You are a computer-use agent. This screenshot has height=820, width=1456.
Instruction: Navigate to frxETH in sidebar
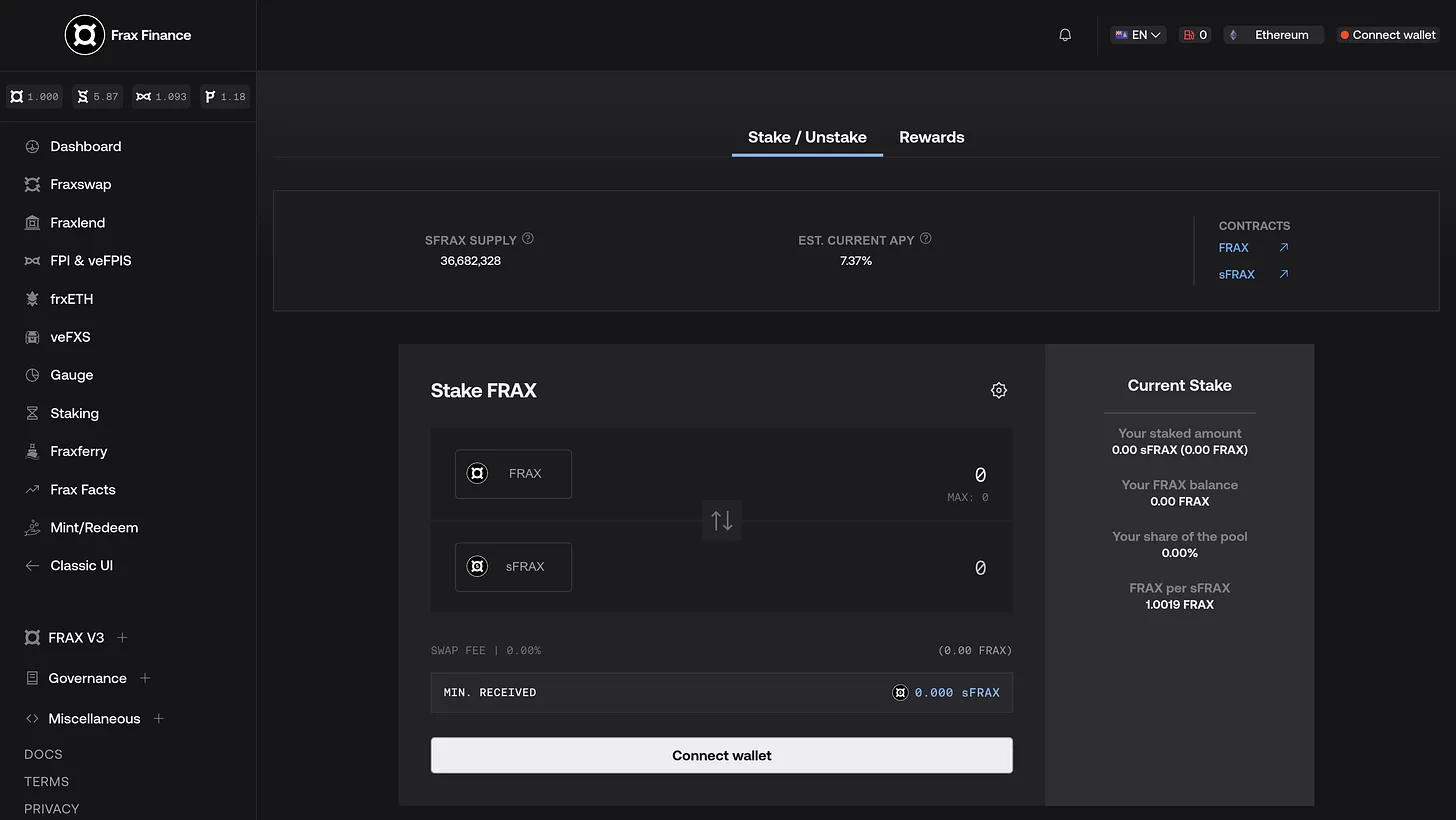point(72,299)
